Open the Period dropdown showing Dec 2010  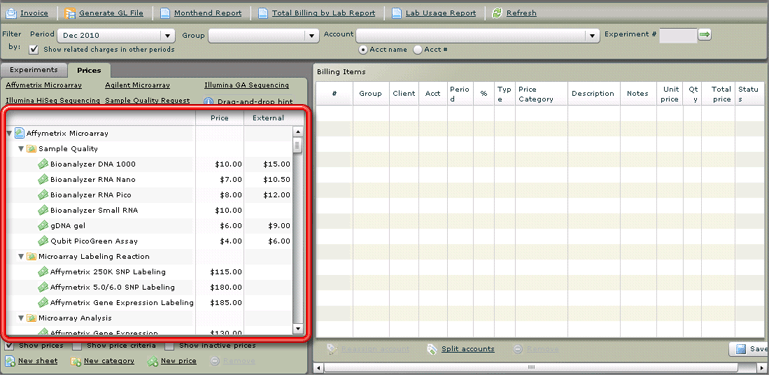[116, 35]
